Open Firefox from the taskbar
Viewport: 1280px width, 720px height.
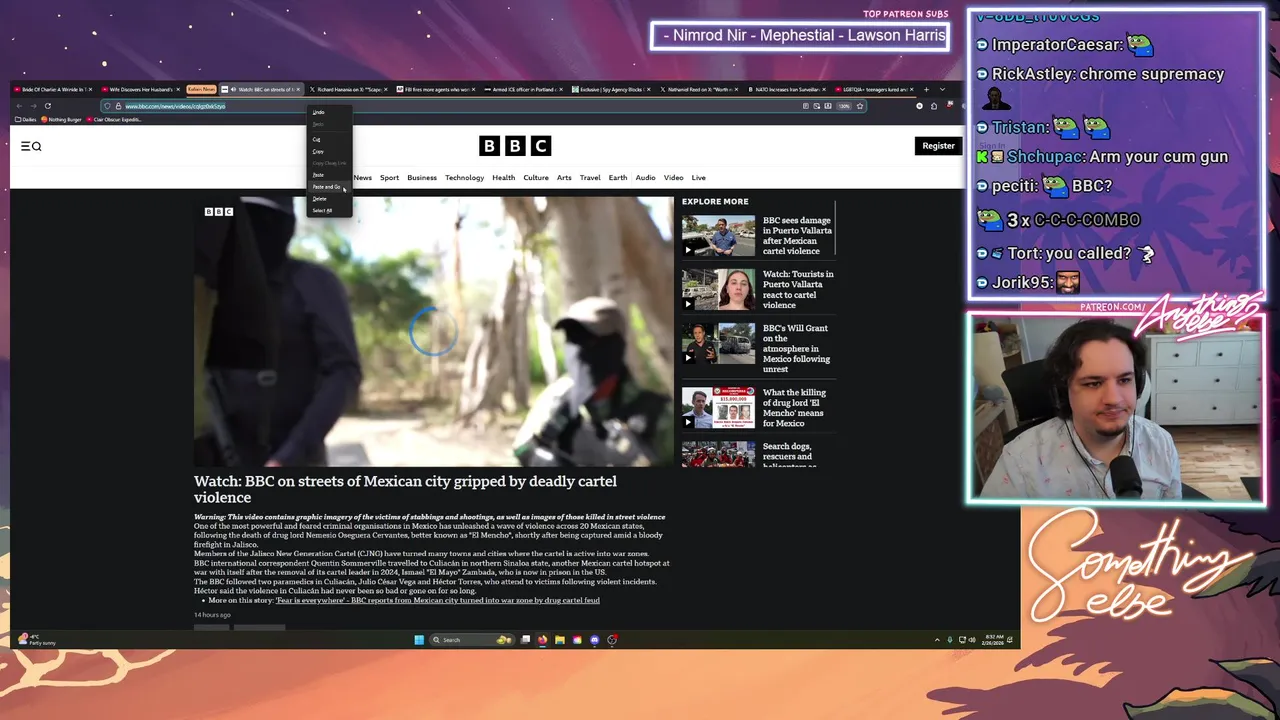point(543,640)
